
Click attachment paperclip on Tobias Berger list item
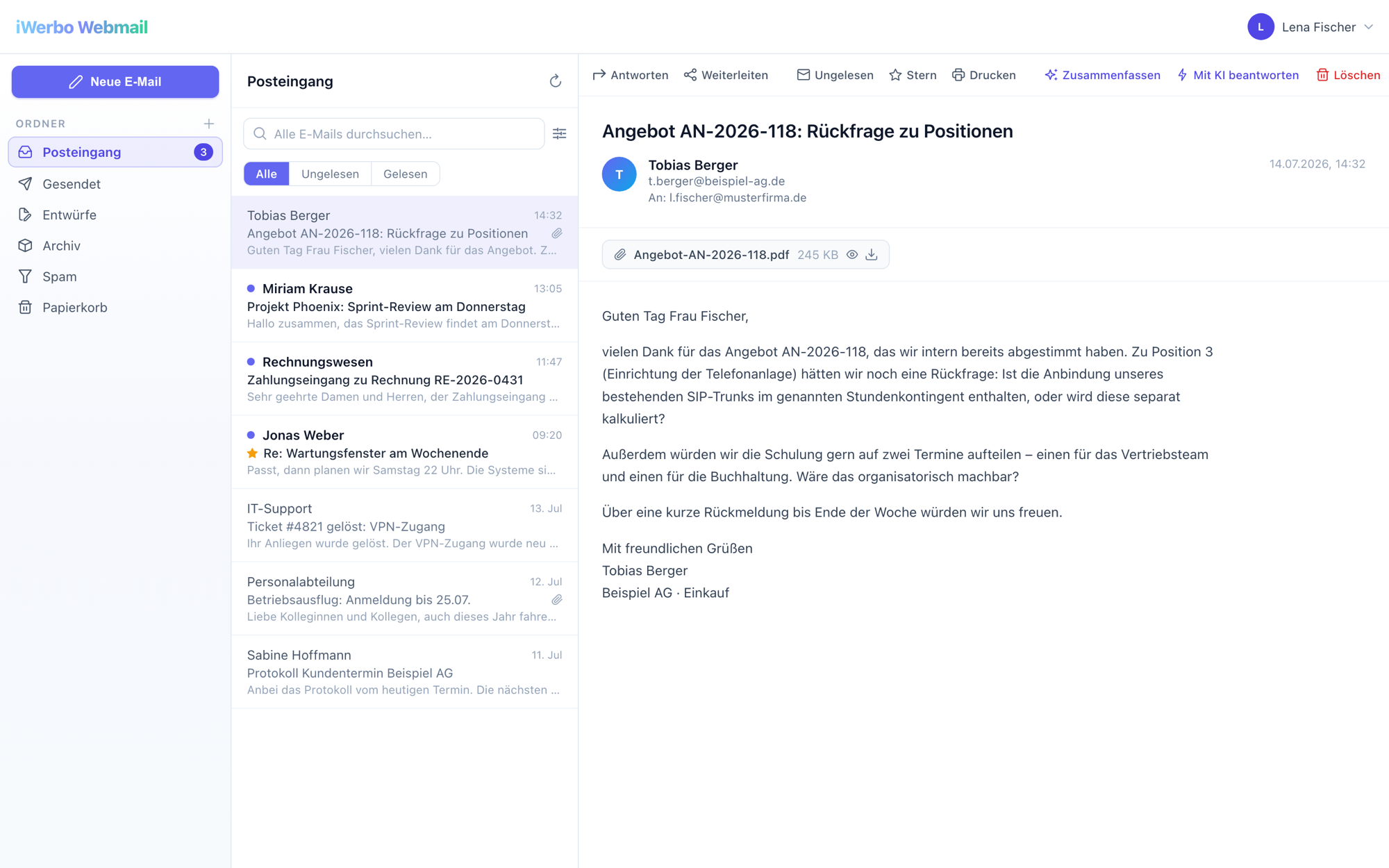[x=557, y=233]
